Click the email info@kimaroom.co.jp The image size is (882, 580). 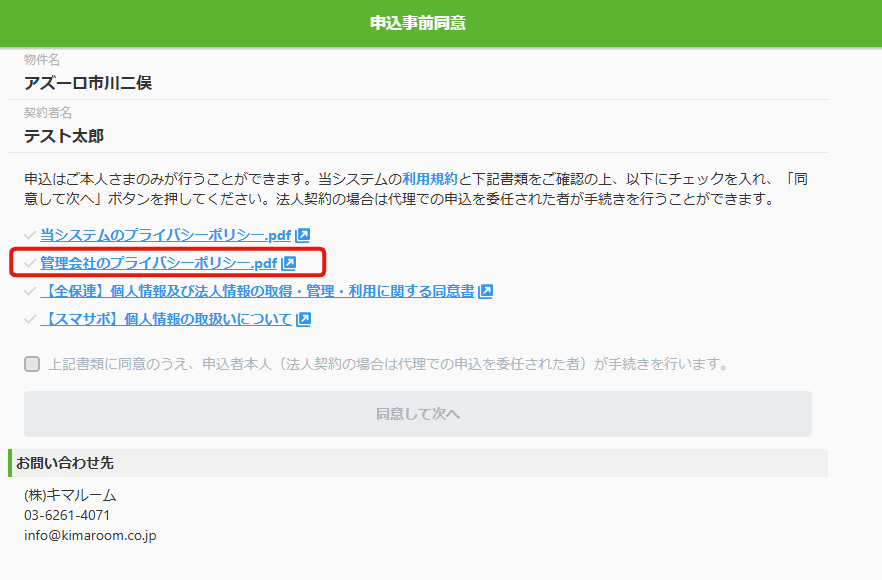pos(90,536)
